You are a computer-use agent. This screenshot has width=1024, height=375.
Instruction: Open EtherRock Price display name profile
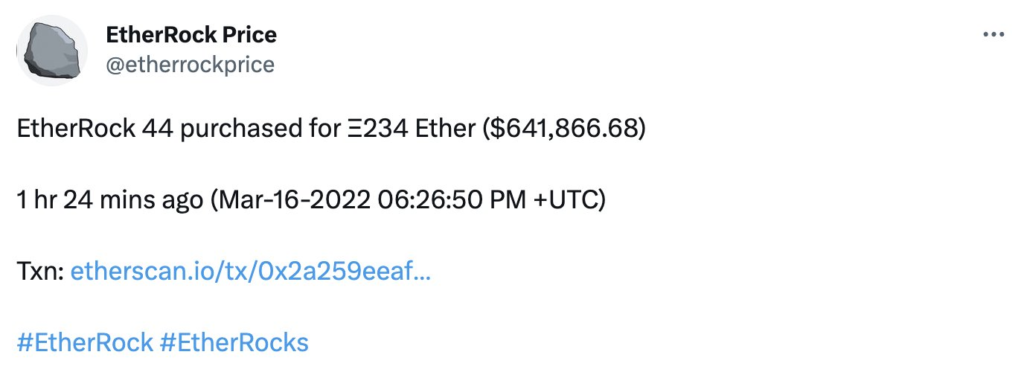pos(191,35)
